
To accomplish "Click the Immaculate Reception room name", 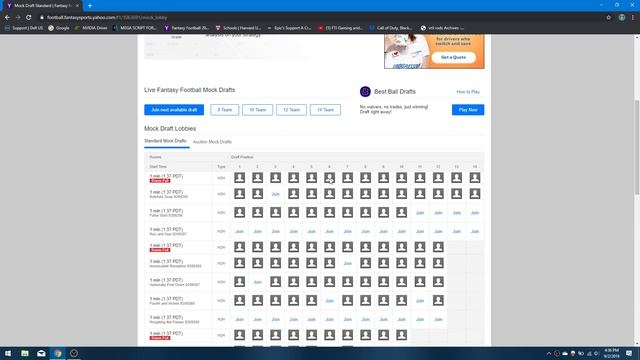I will pyautogui.click(x=176, y=266).
